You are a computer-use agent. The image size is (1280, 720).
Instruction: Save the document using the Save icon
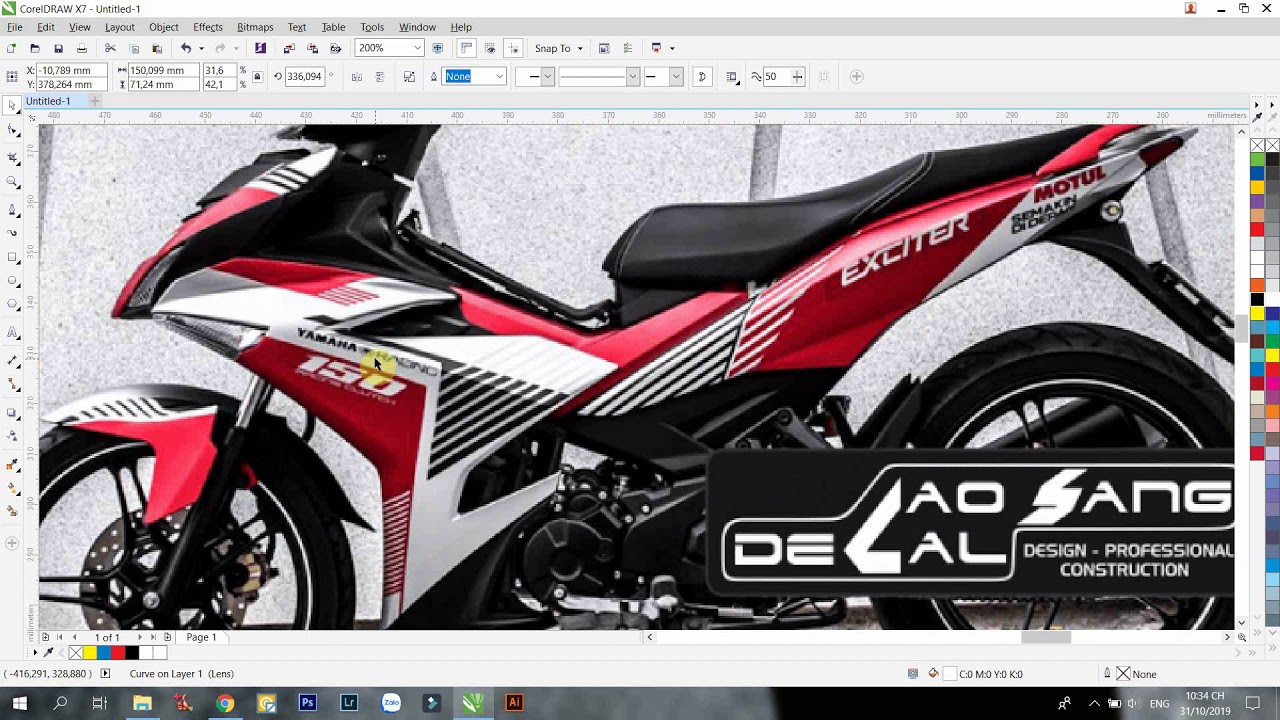pos(58,48)
